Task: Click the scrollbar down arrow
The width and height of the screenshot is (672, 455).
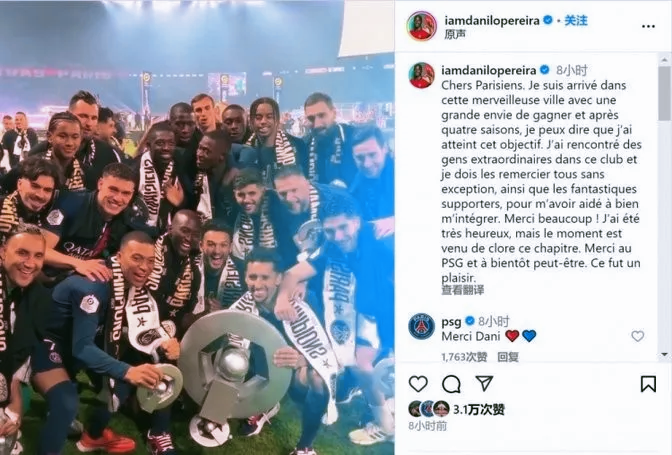Action: [664, 355]
